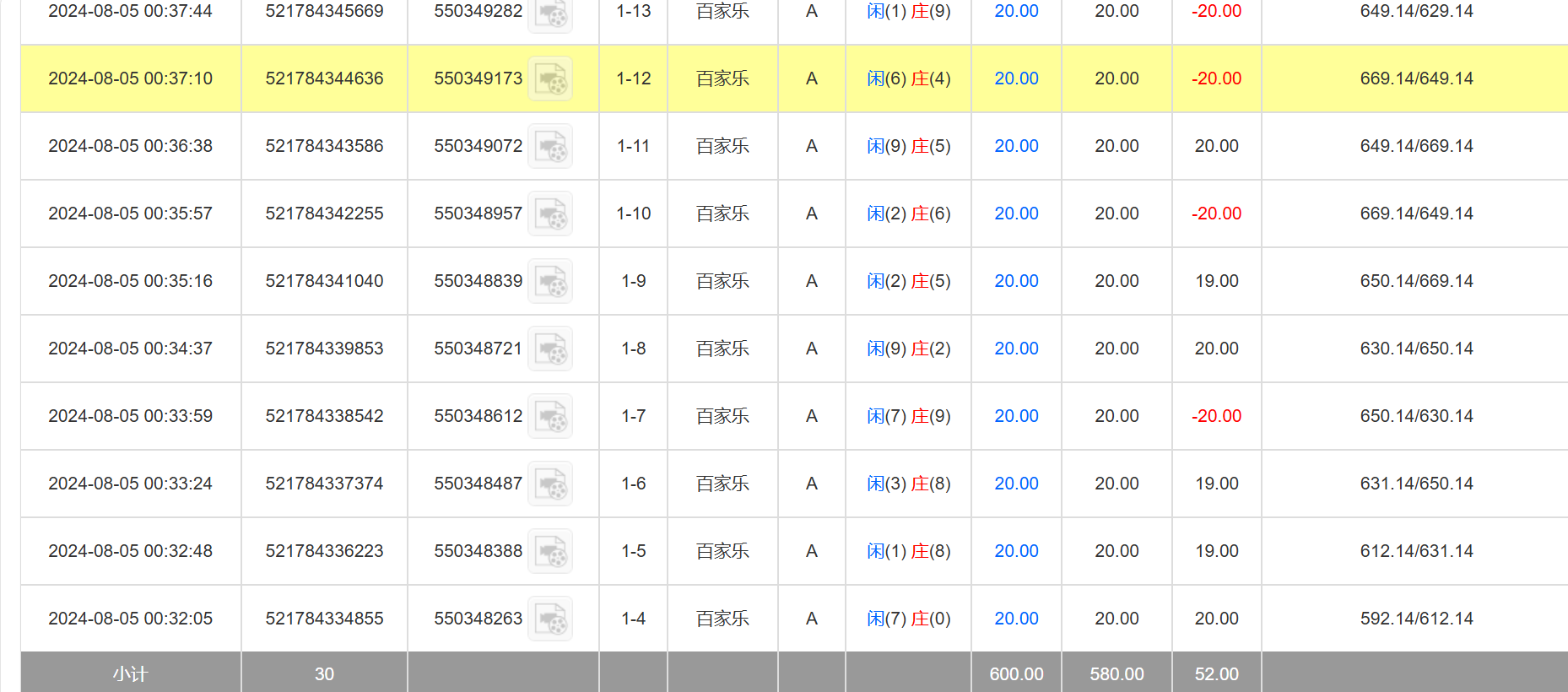Select order number 521784344636
The height and width of the screenshot is (692, 1568).
pyautogui.click(x=324, y=78)
